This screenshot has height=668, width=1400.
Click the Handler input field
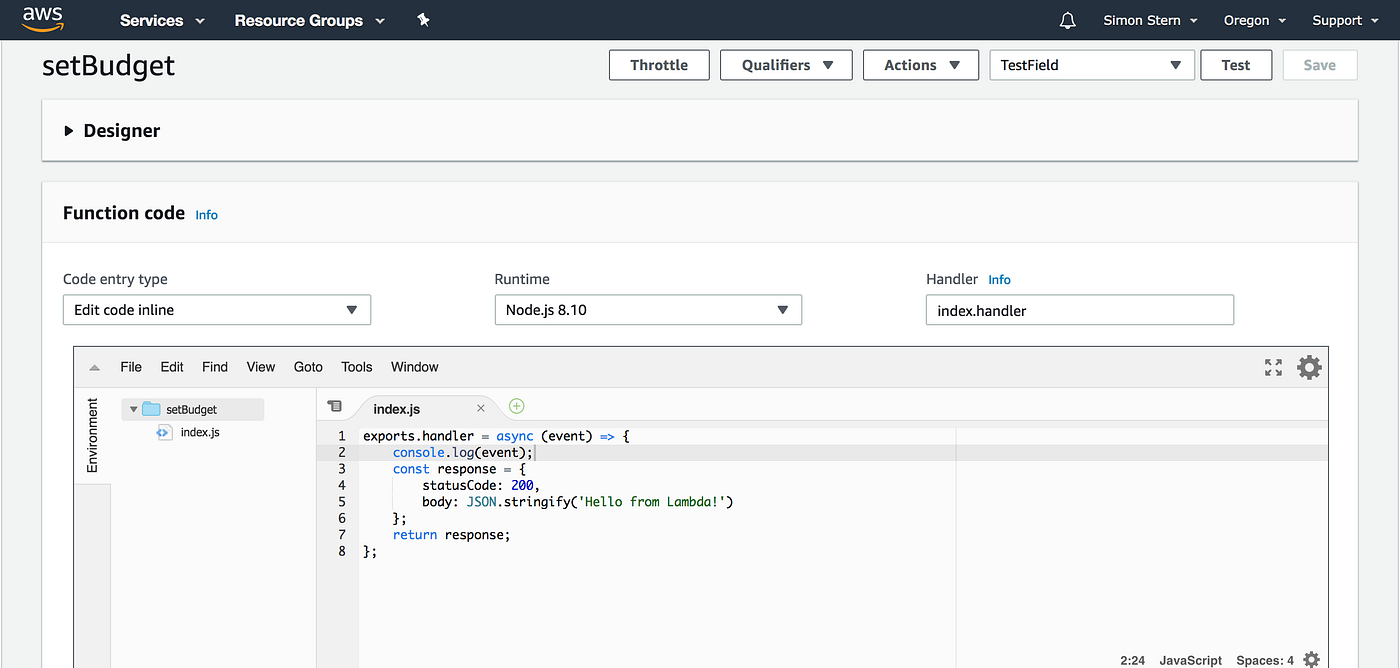pos(1080,310)
